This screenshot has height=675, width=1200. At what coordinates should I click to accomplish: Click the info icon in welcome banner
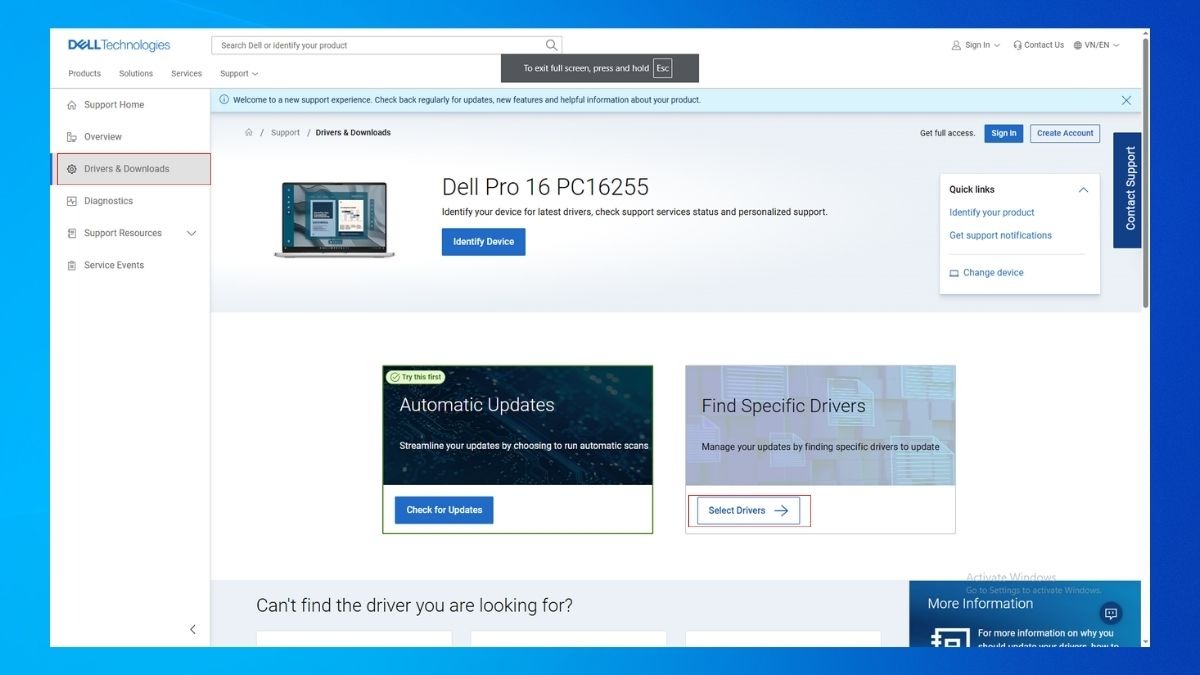[x=224, y=100]
